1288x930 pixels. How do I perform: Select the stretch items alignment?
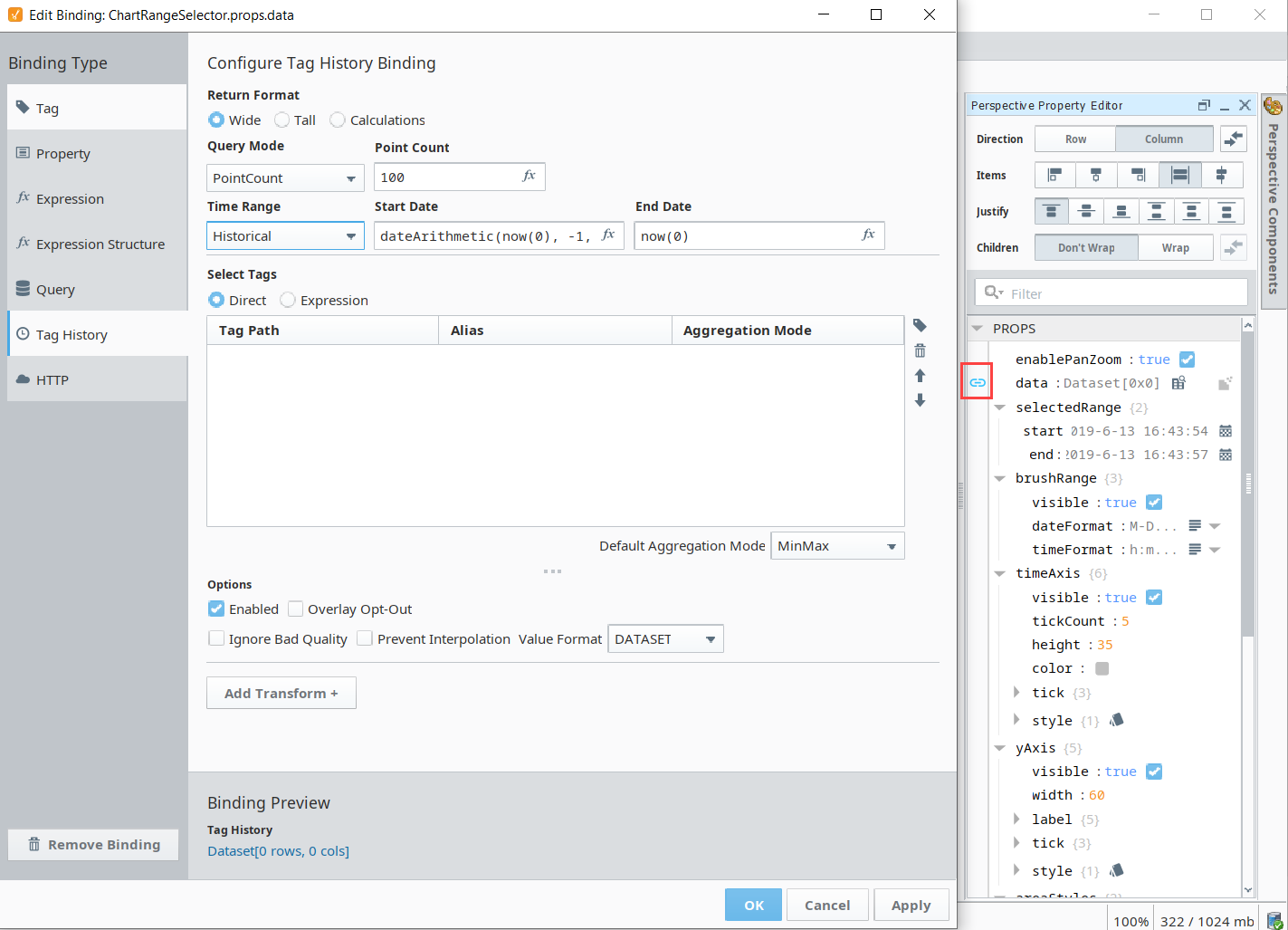1180,175
